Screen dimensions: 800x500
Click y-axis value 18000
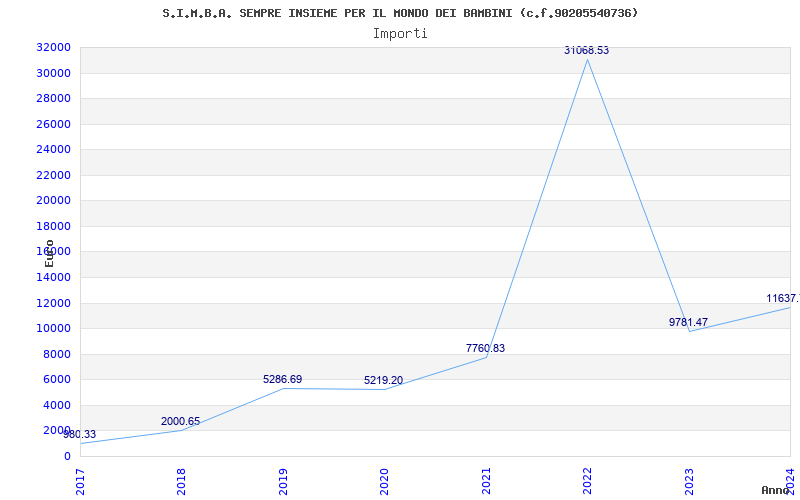point(54,227)
